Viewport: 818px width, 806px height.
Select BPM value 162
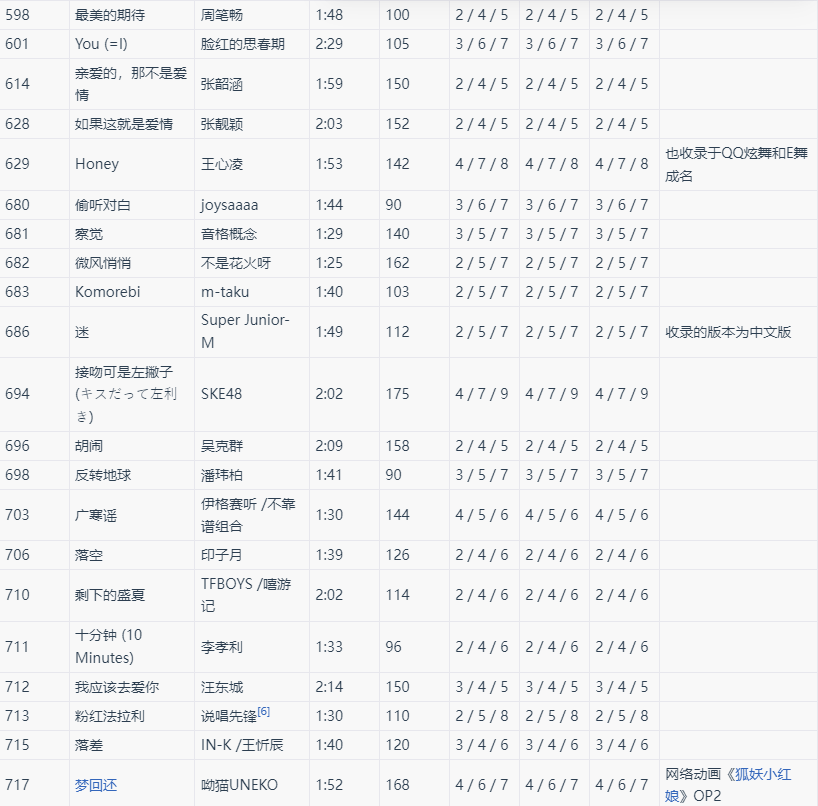398,263
